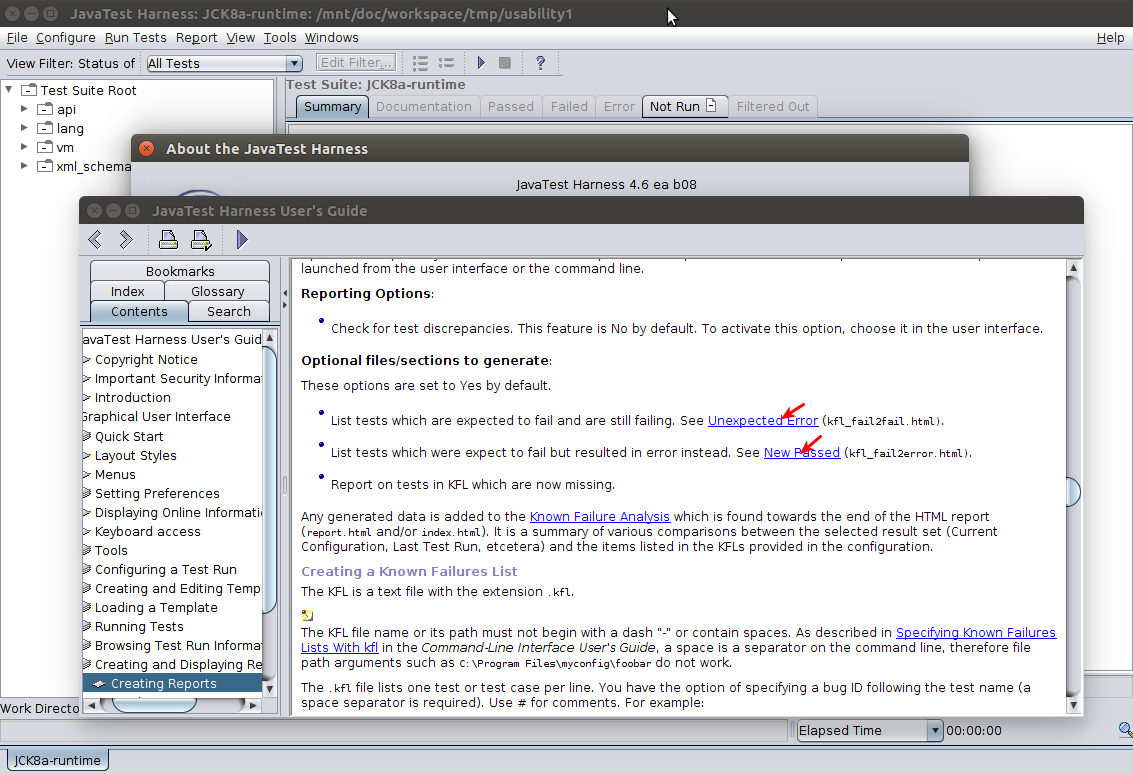
Task: Open the Run Tests menu
Action: 135,38
